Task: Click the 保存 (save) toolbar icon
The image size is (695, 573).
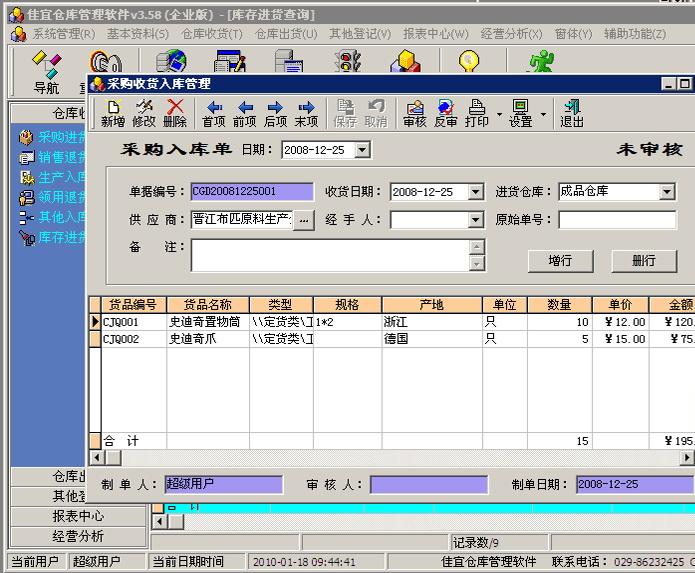Action: point(345,113)
